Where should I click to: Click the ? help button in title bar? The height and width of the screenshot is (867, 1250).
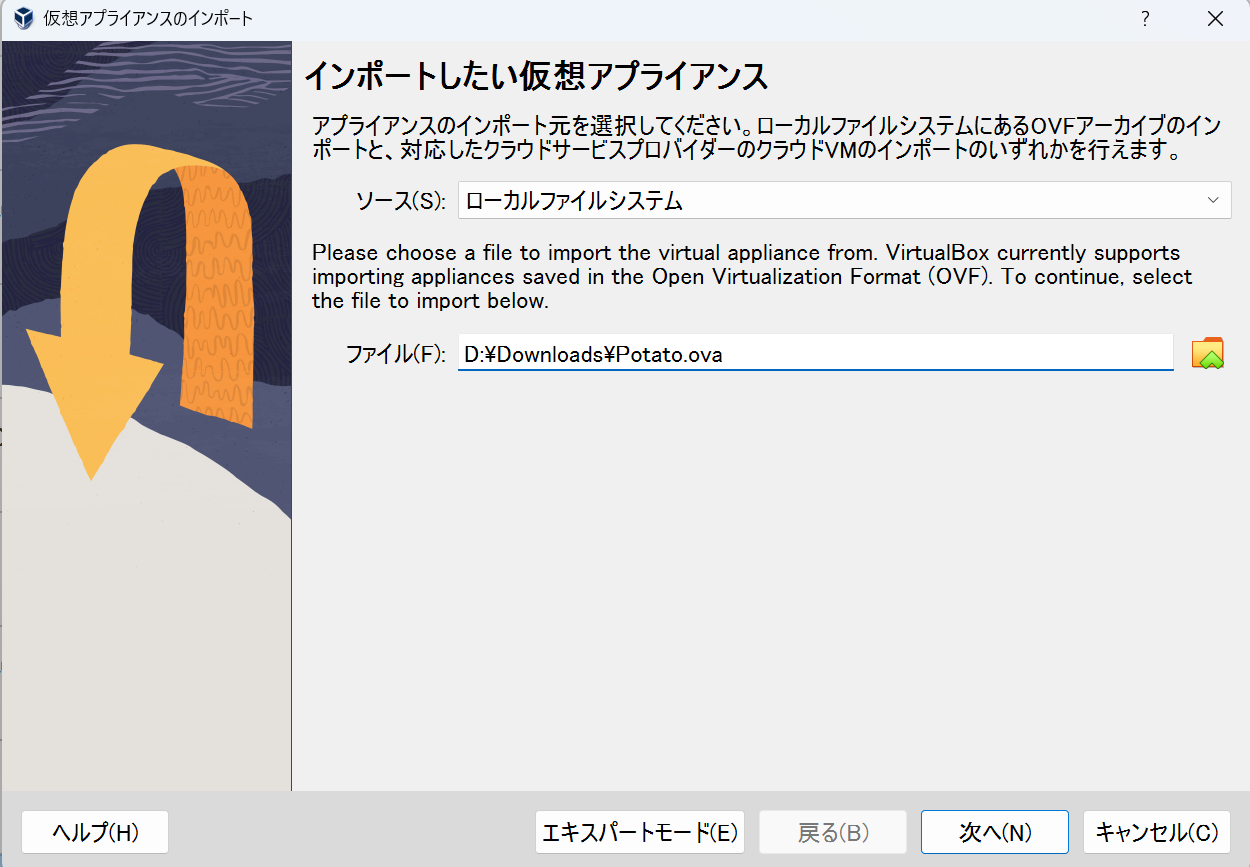tap(1145, 19)
